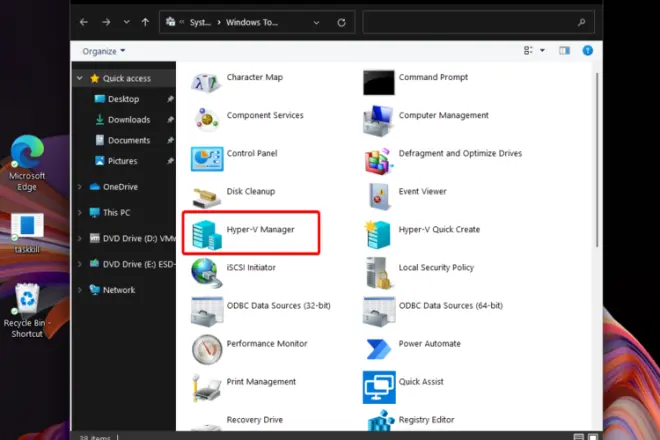Open ODBC Data Sources (64-bit) icon
Viewport: 660px width, 440px height.
[x=379, y=312]
